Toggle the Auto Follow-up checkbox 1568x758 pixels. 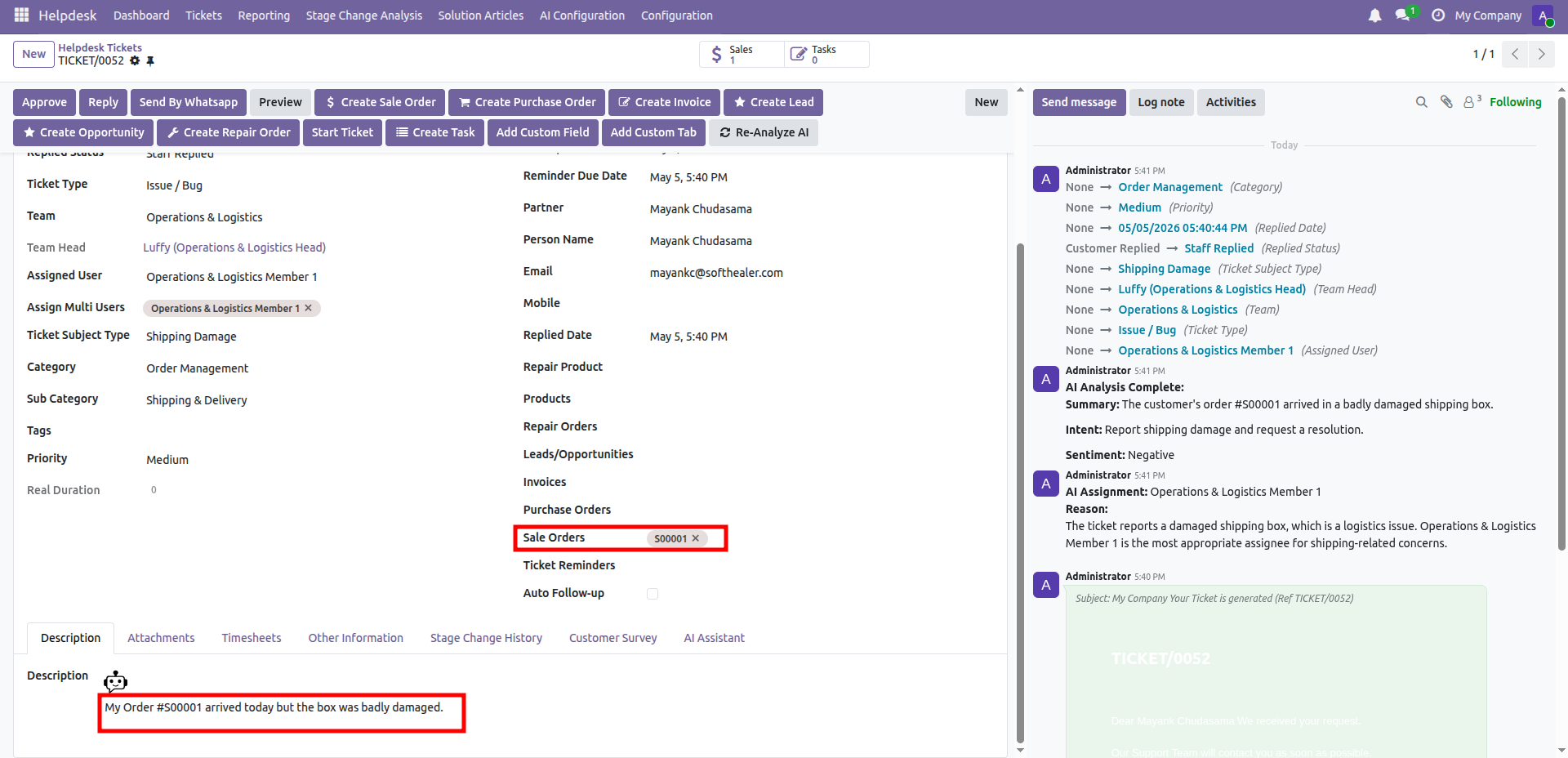tap(653, 594)
